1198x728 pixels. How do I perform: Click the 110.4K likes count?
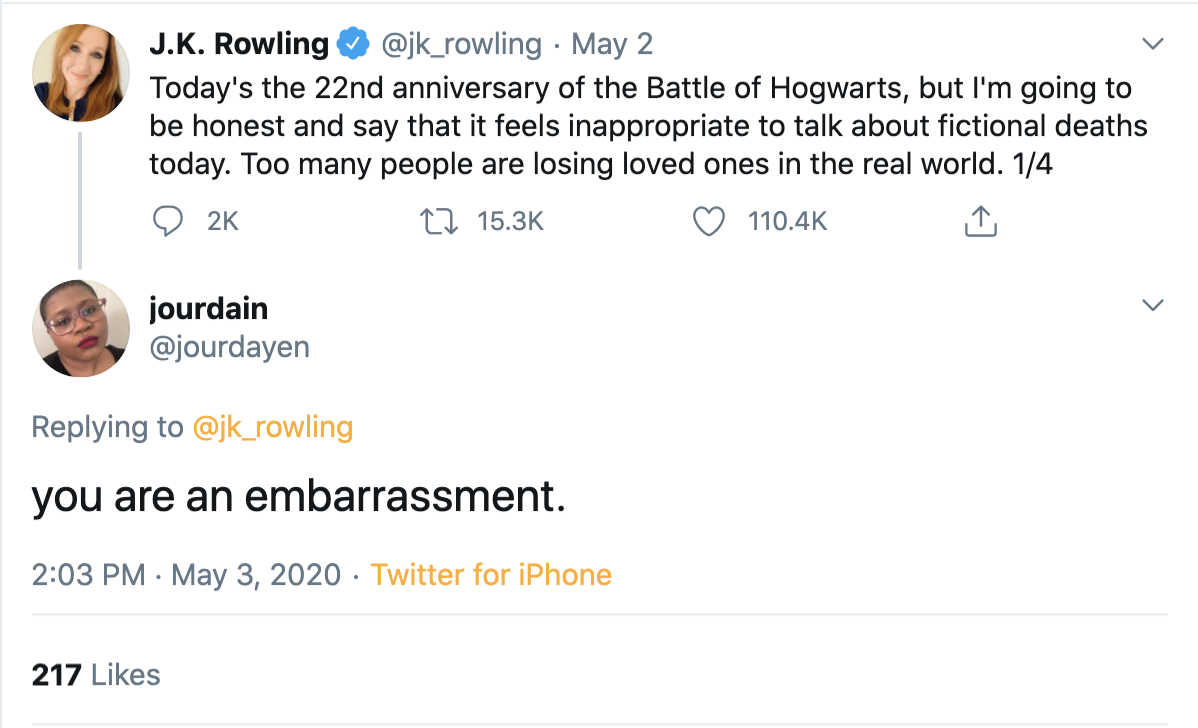(x=787, y=221)
